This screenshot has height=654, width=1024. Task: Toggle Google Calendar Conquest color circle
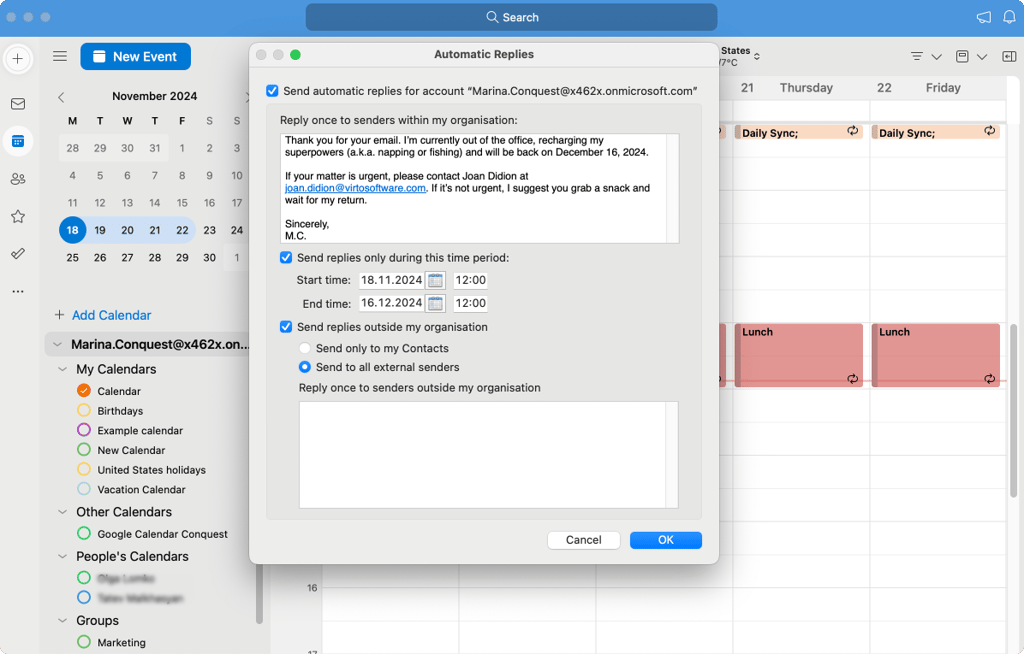click(x=84, y=533)
